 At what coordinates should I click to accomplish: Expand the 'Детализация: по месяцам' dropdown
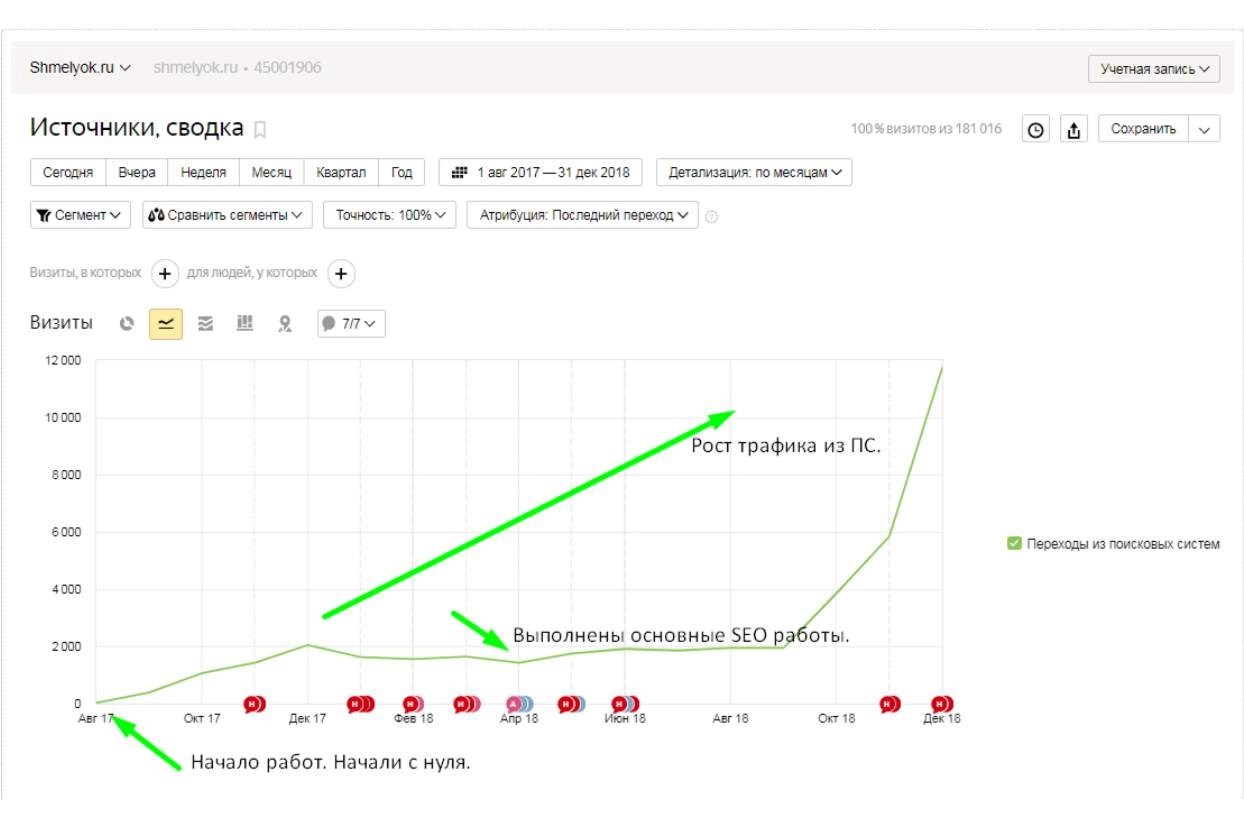point(754,172)
